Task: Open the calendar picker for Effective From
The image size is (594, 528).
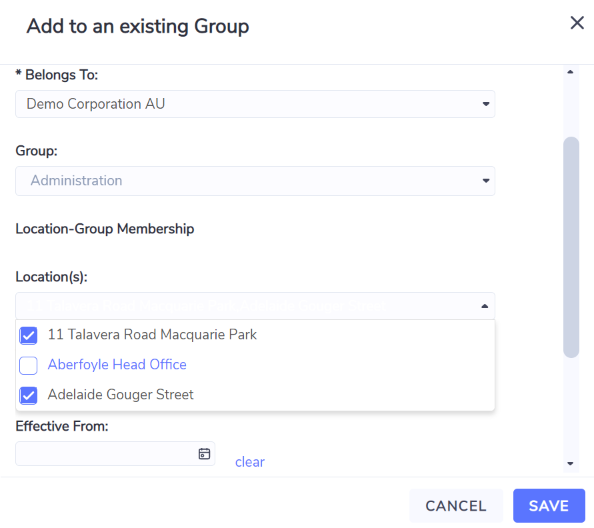Action: pos(204,453)
